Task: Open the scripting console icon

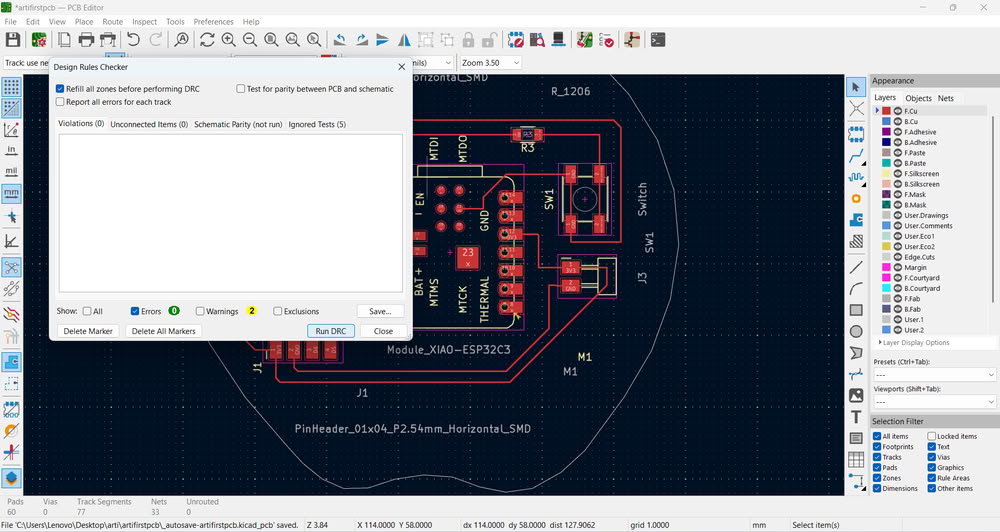Action: (x=658, y=40)
